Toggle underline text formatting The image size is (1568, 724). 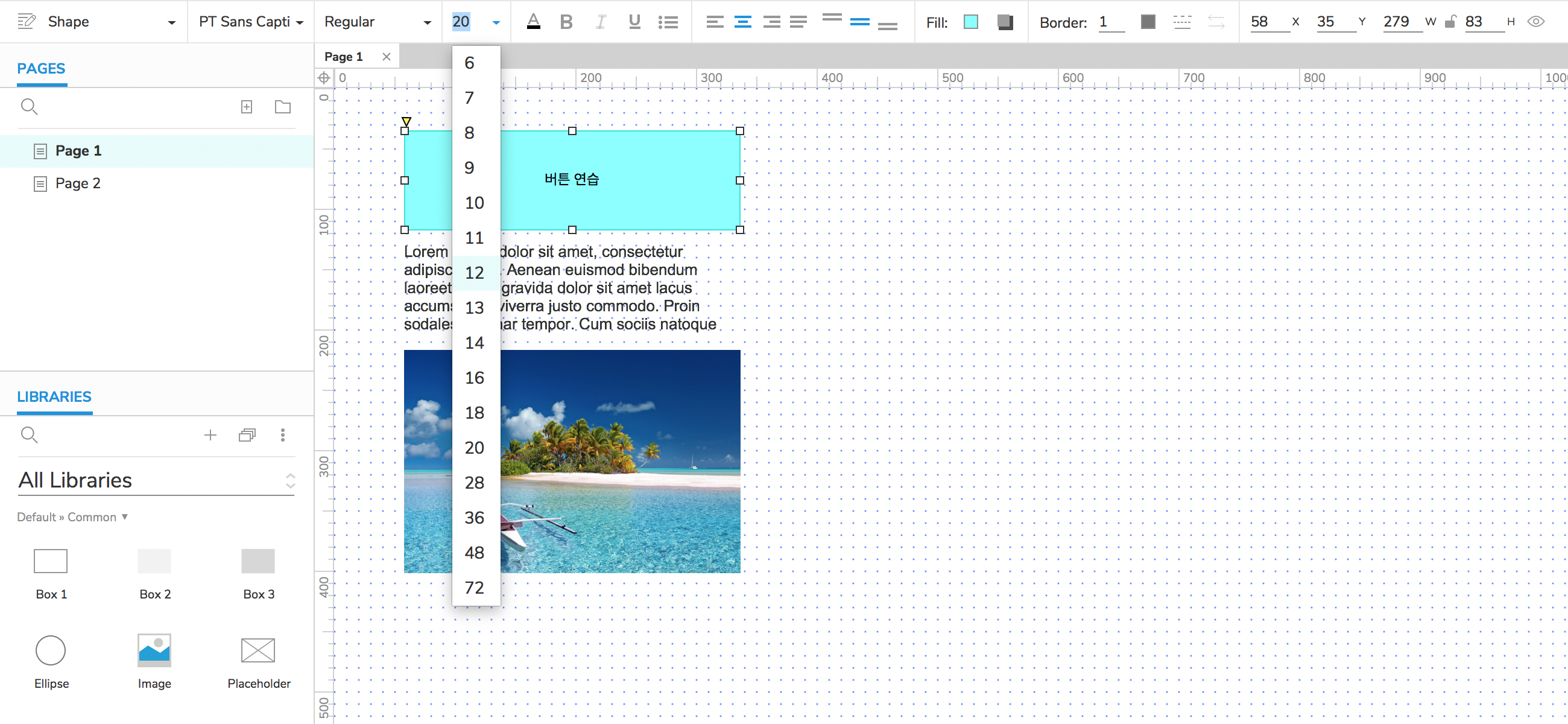tap(634, 22)
